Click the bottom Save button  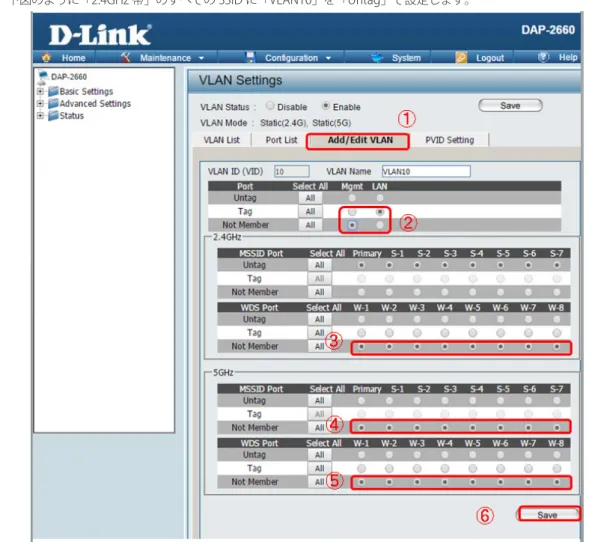coord(547,515)
